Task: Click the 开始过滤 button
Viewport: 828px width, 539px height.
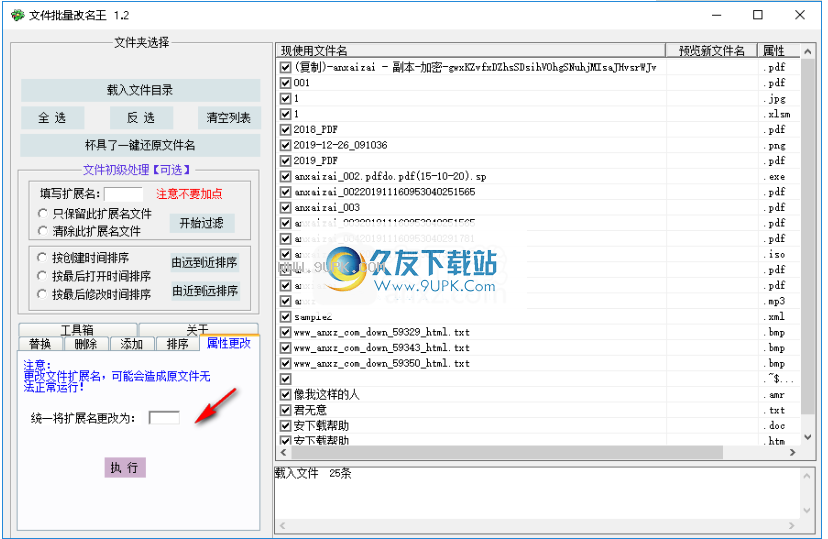Action: 202,223
